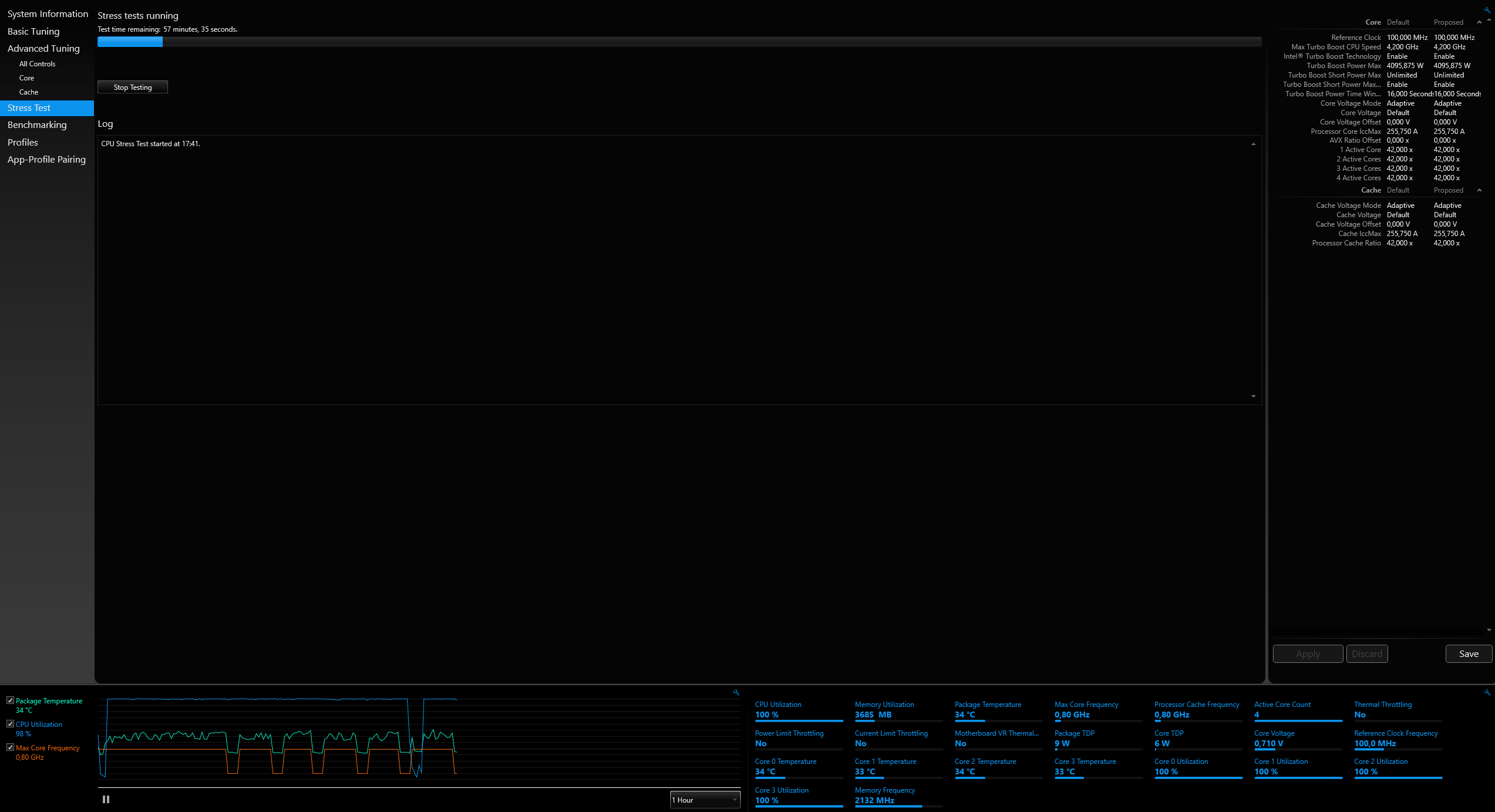Pause the monitoring graph
The image size is (1495, 812).
point(106,799)
